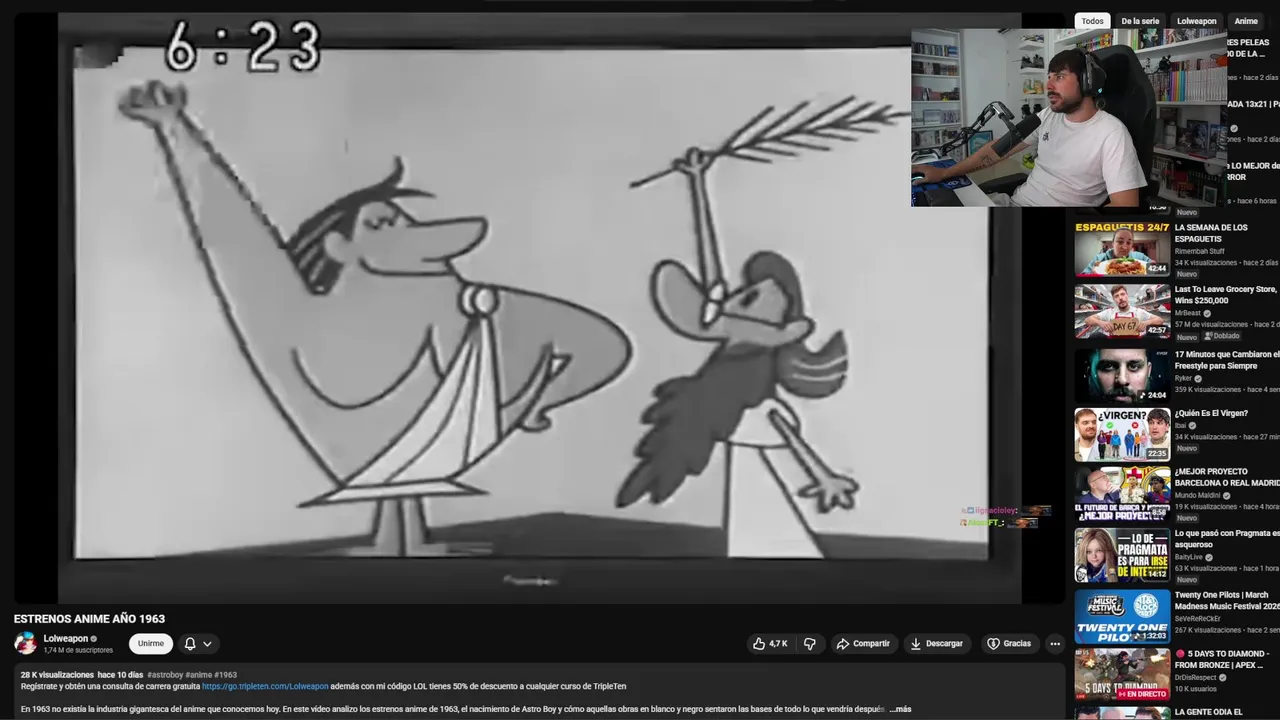Image resolution: width=1280 pixels, height=720 pixels.
Task: Click the #astroboy hashtag
Action: pos(164,675)
